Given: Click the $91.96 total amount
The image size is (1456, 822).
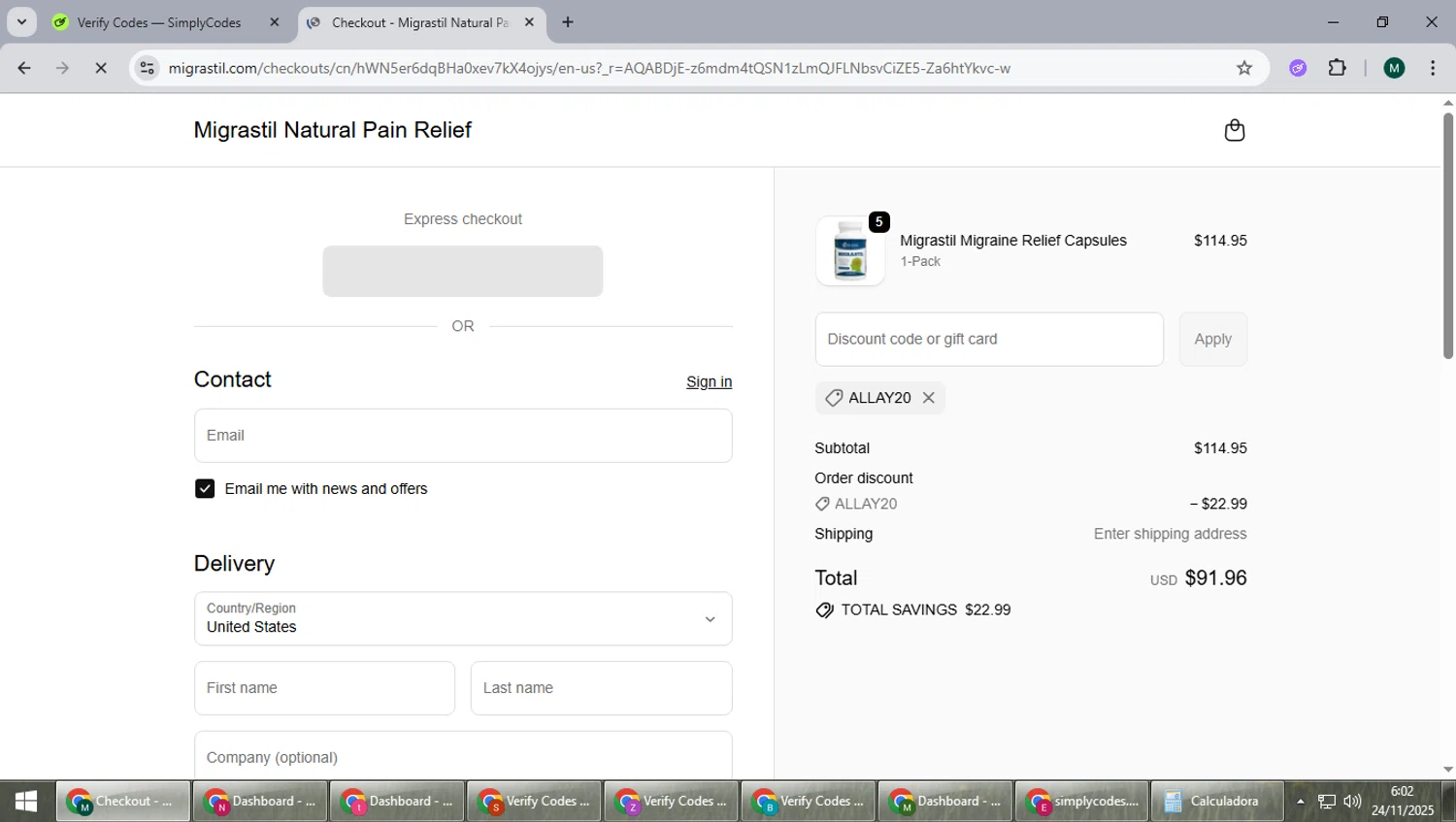Looking at the screenshot, I should [1215, 578].
